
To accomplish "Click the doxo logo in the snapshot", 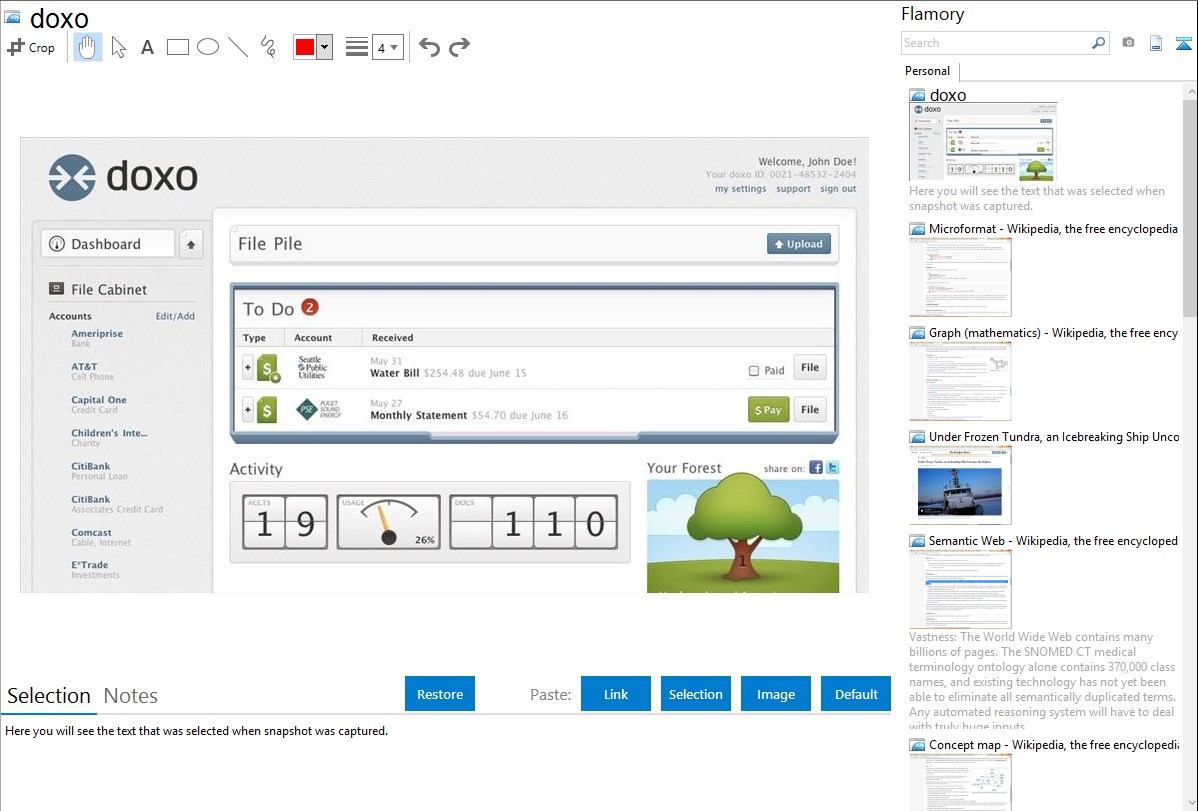I will point(123,177).
